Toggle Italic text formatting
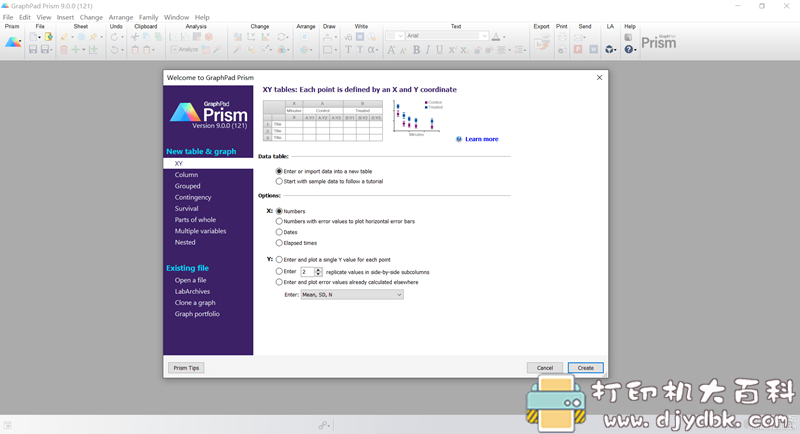Viewport: 800px width, 434px height. pos(428,49)
